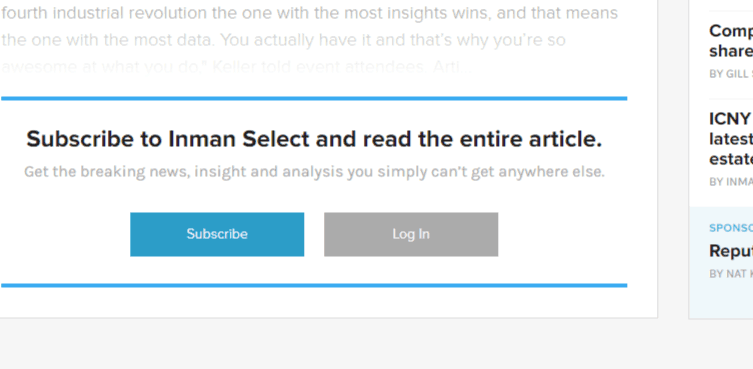
Task: Click the "the one with the most data" line
Action: (x=283, y=40)
